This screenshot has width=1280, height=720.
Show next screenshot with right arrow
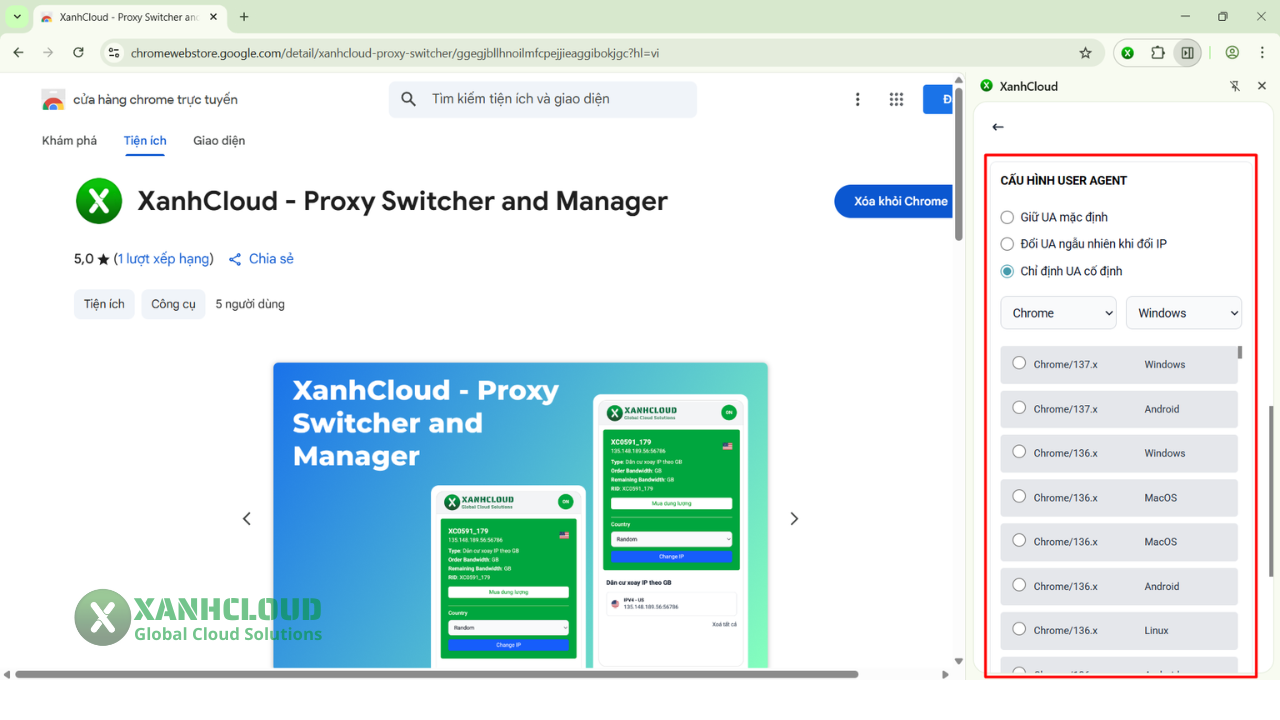(794, 518)
